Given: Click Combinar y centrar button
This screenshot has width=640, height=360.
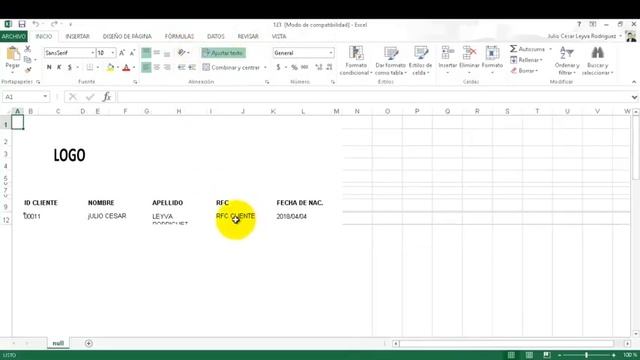Looking at the screenshot, I should [231, 67].
